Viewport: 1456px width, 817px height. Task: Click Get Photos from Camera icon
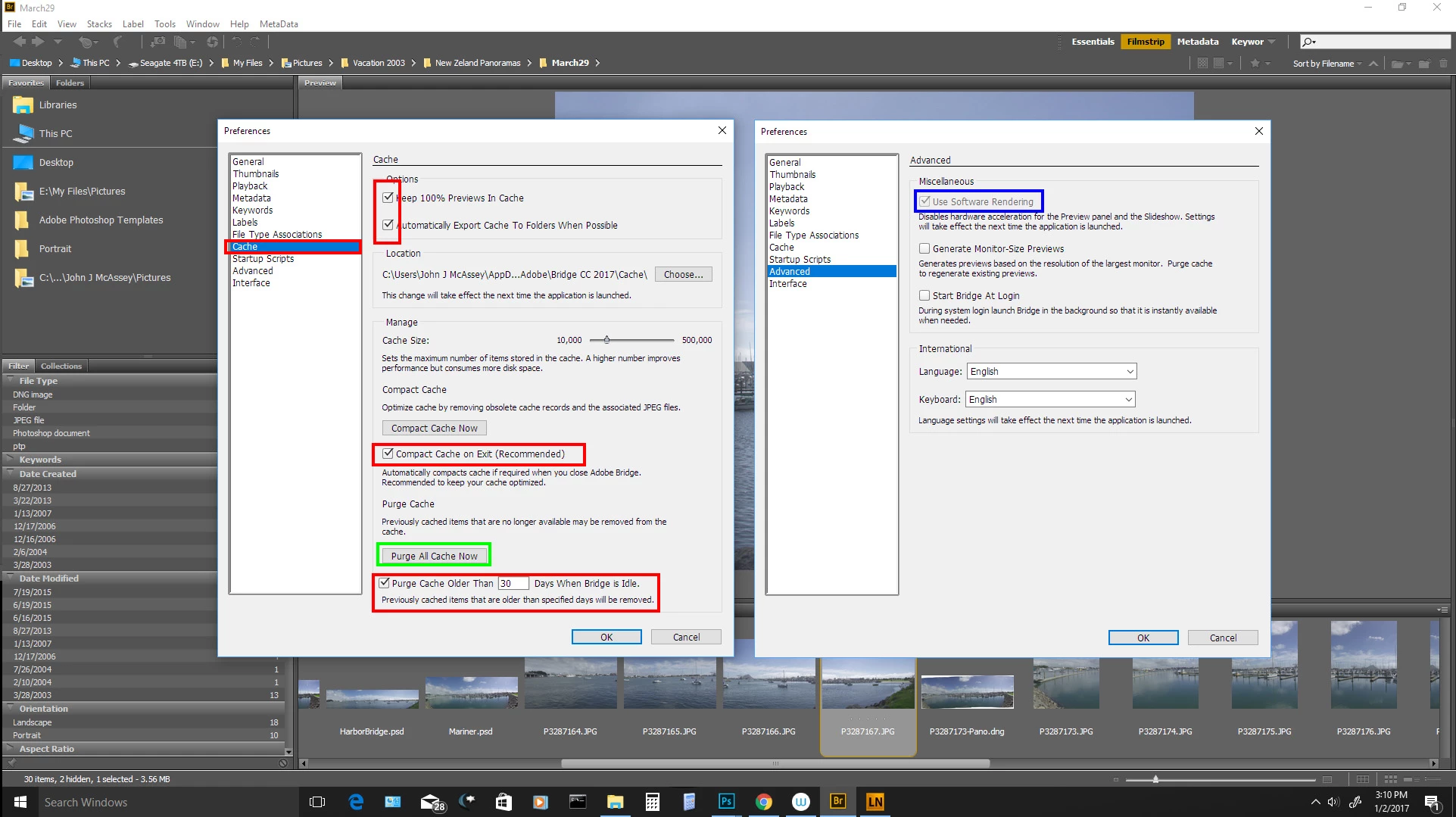pos(158,42)
